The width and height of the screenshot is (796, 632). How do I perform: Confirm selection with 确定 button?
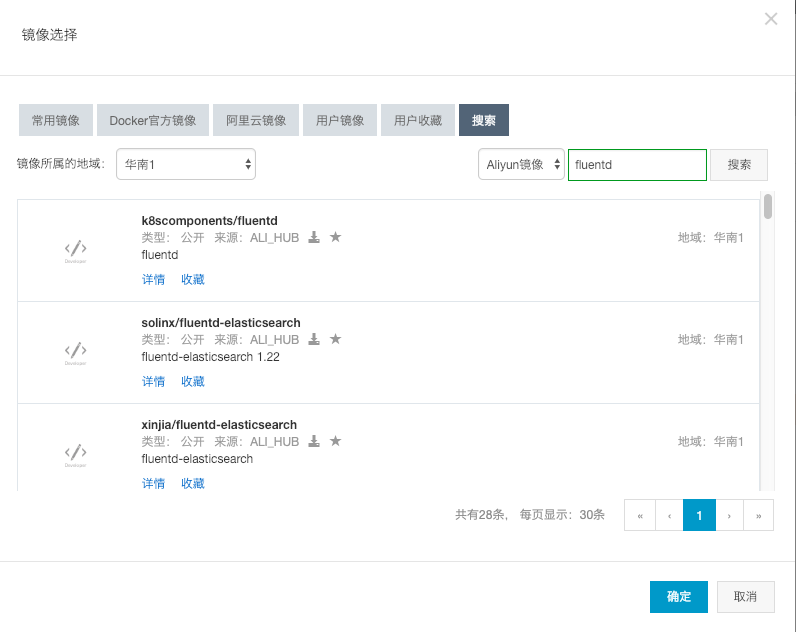(679, 597)
